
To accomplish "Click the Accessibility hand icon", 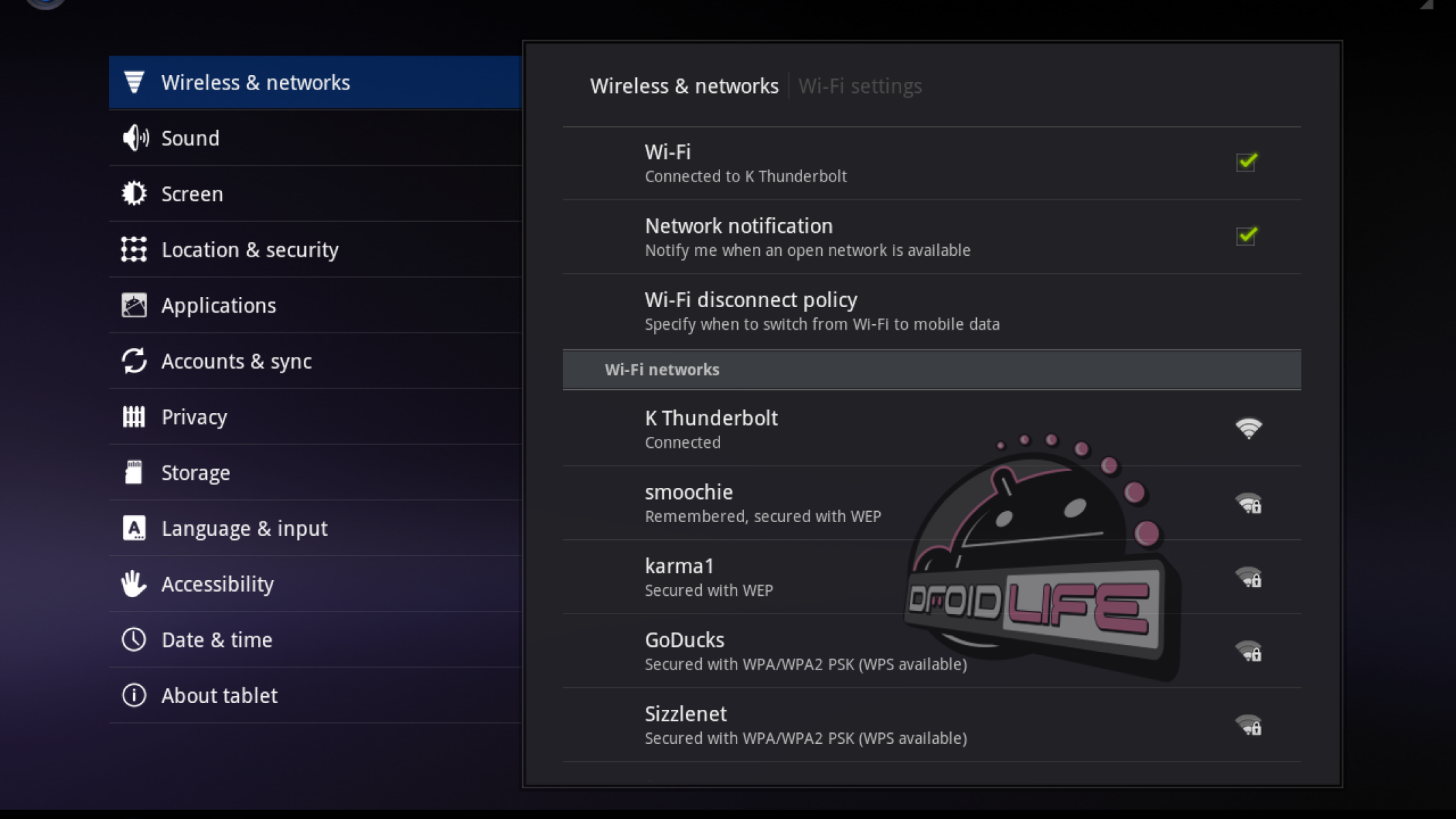I will point(134,584).
